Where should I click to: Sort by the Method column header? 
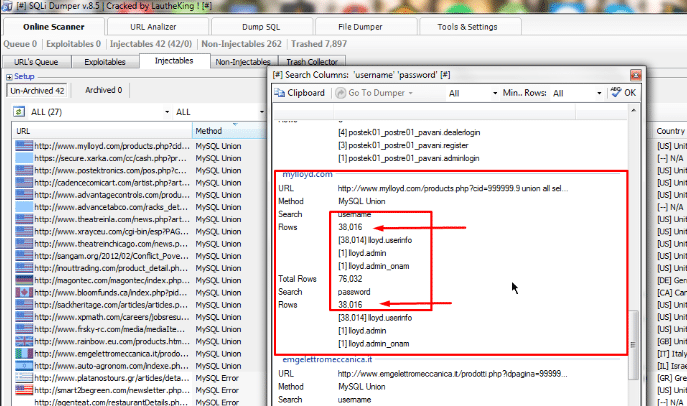[229, 131]
